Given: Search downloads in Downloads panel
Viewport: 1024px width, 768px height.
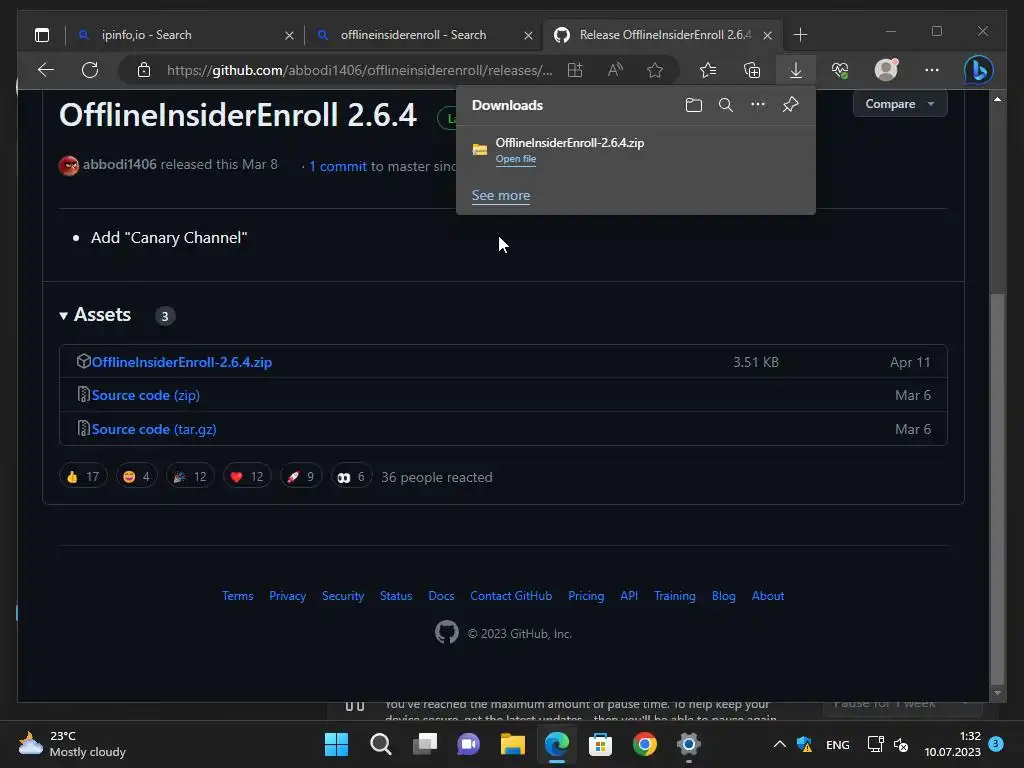Looking at the screenshot, I should 726,104.
